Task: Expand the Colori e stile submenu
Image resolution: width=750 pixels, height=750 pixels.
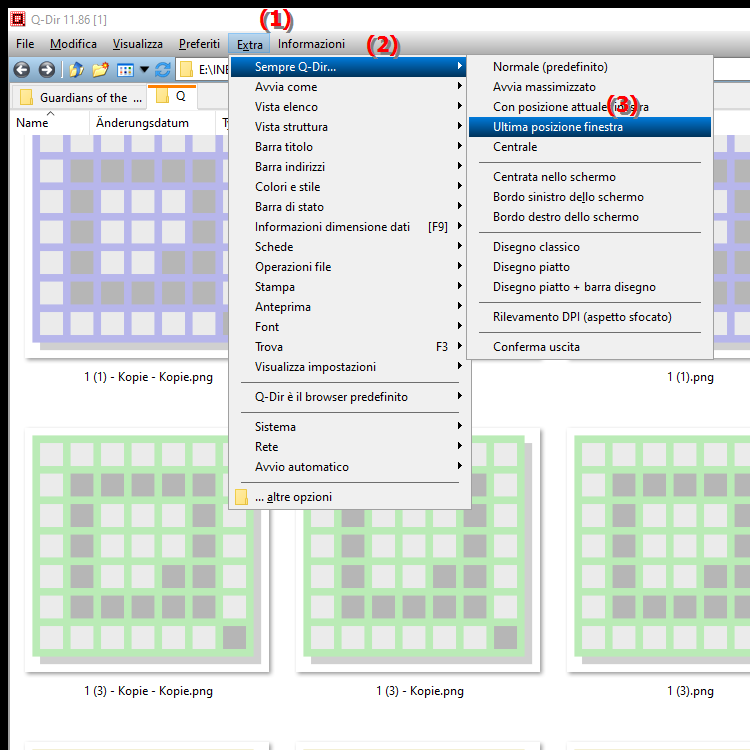Action: coord(348,187)
